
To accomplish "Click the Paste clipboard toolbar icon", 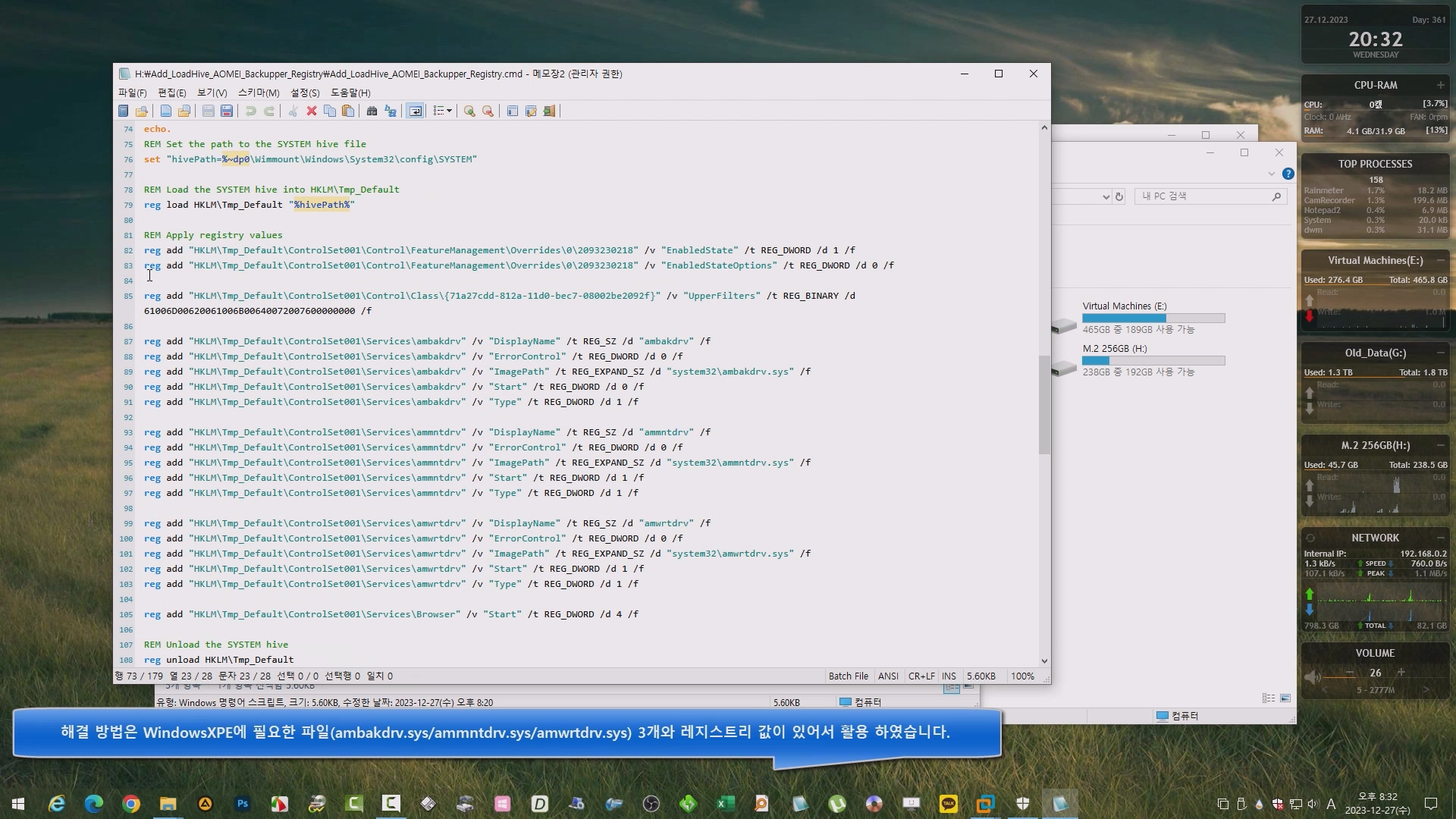I will coord(348,111).
